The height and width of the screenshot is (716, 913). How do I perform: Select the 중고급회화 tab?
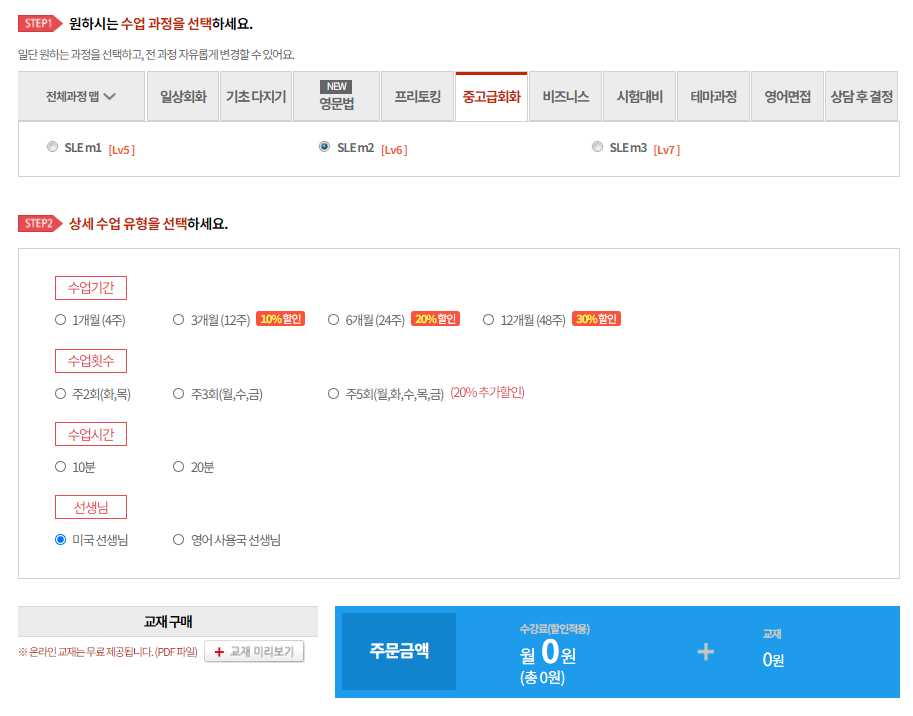pyautogui.click(x=491, y=97)
